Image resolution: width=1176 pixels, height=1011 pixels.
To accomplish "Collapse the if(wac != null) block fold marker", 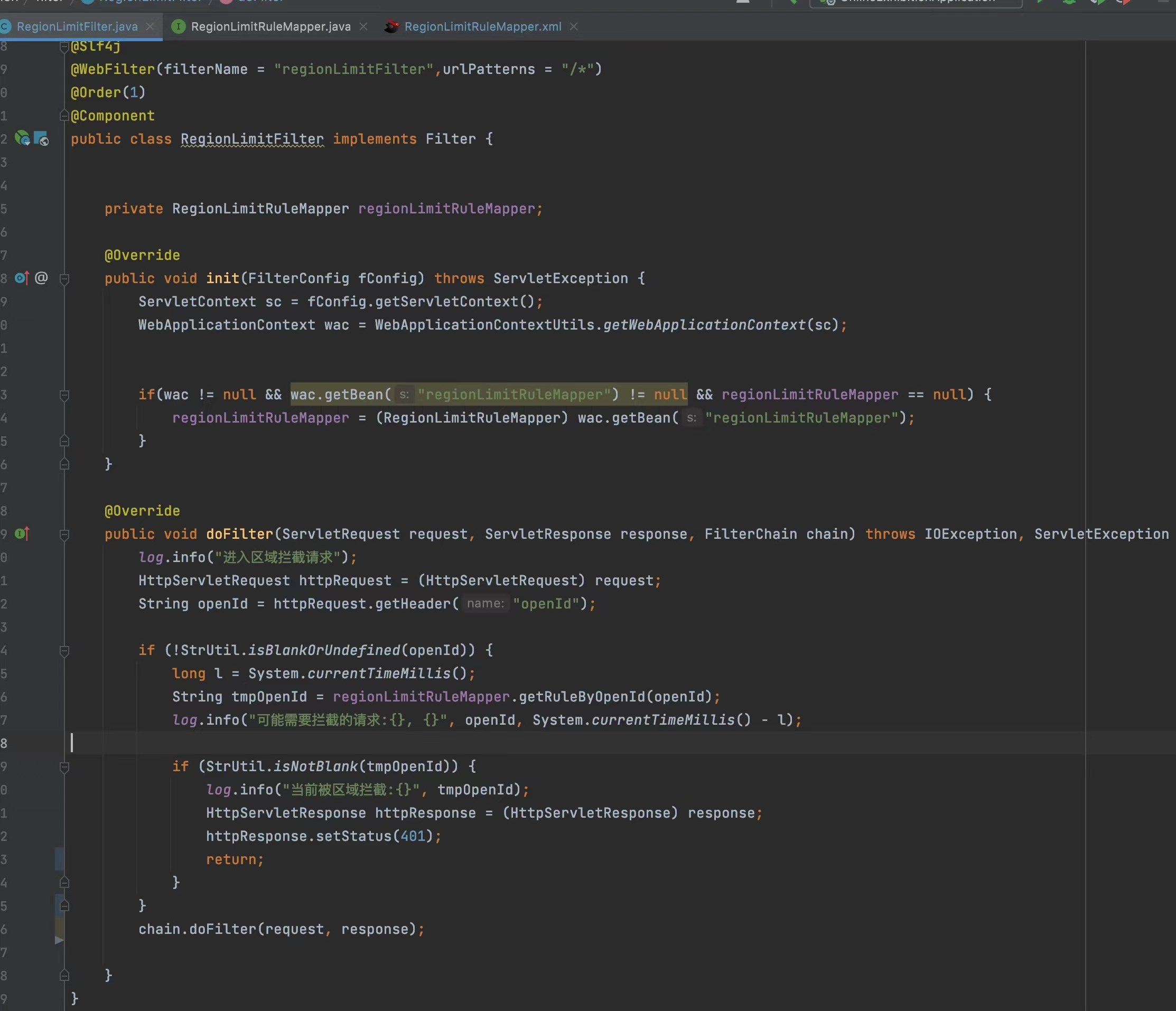I will (x=64, y=395).
